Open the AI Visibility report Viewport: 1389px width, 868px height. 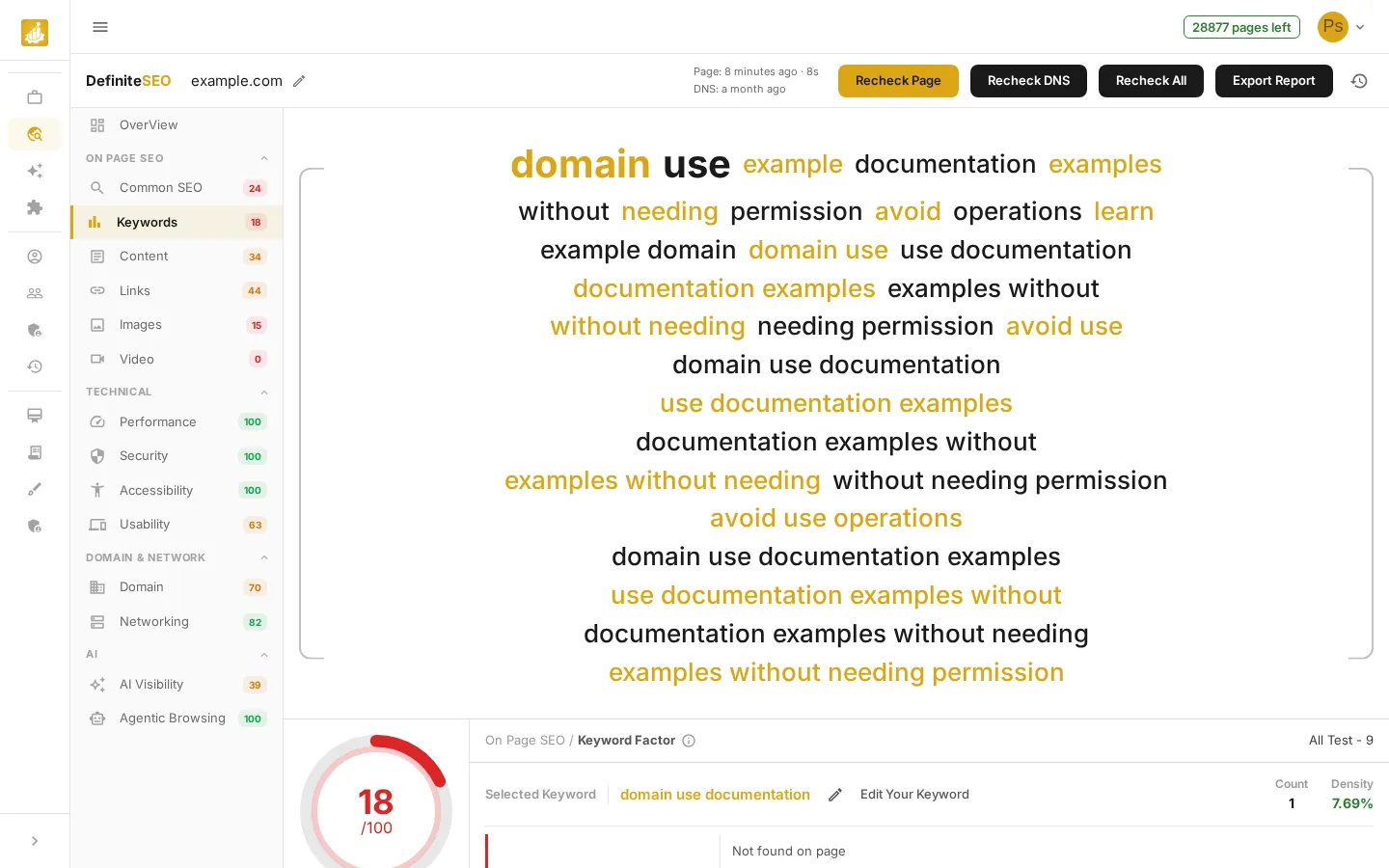coord(177,685)
